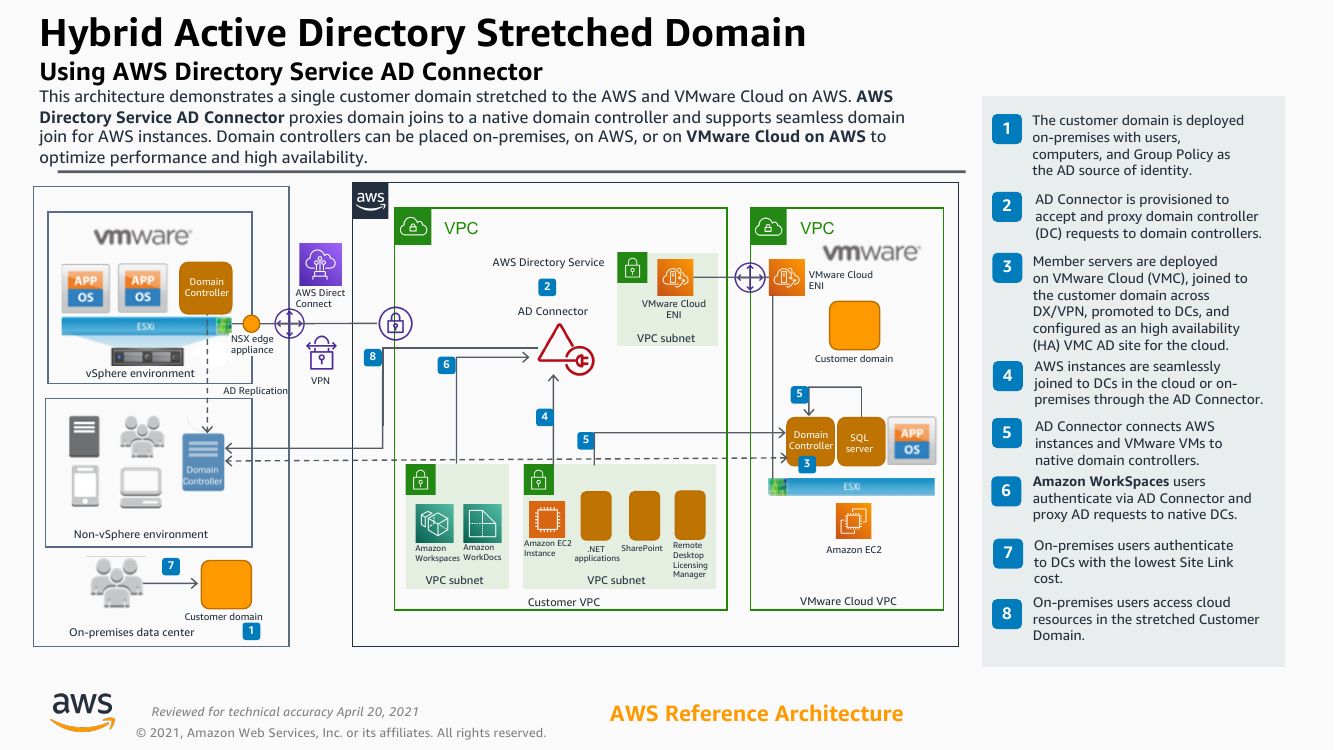Click the VPC cloud icon of VMware Cloud VPC
The width and height of the screenshot is (1334, 750).
(x=770, y=228)
